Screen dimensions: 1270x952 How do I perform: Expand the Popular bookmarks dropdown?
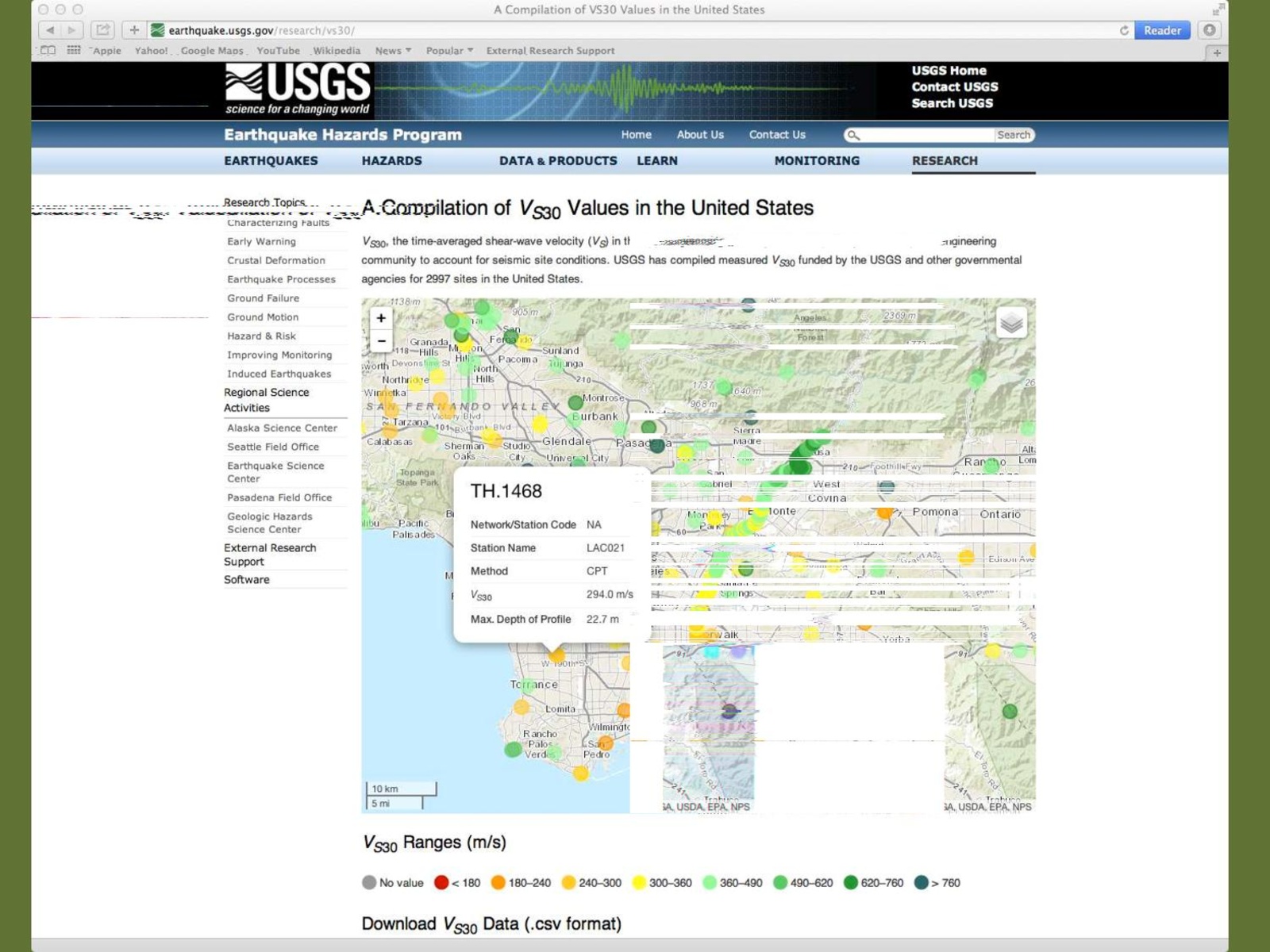click(449, 51)
